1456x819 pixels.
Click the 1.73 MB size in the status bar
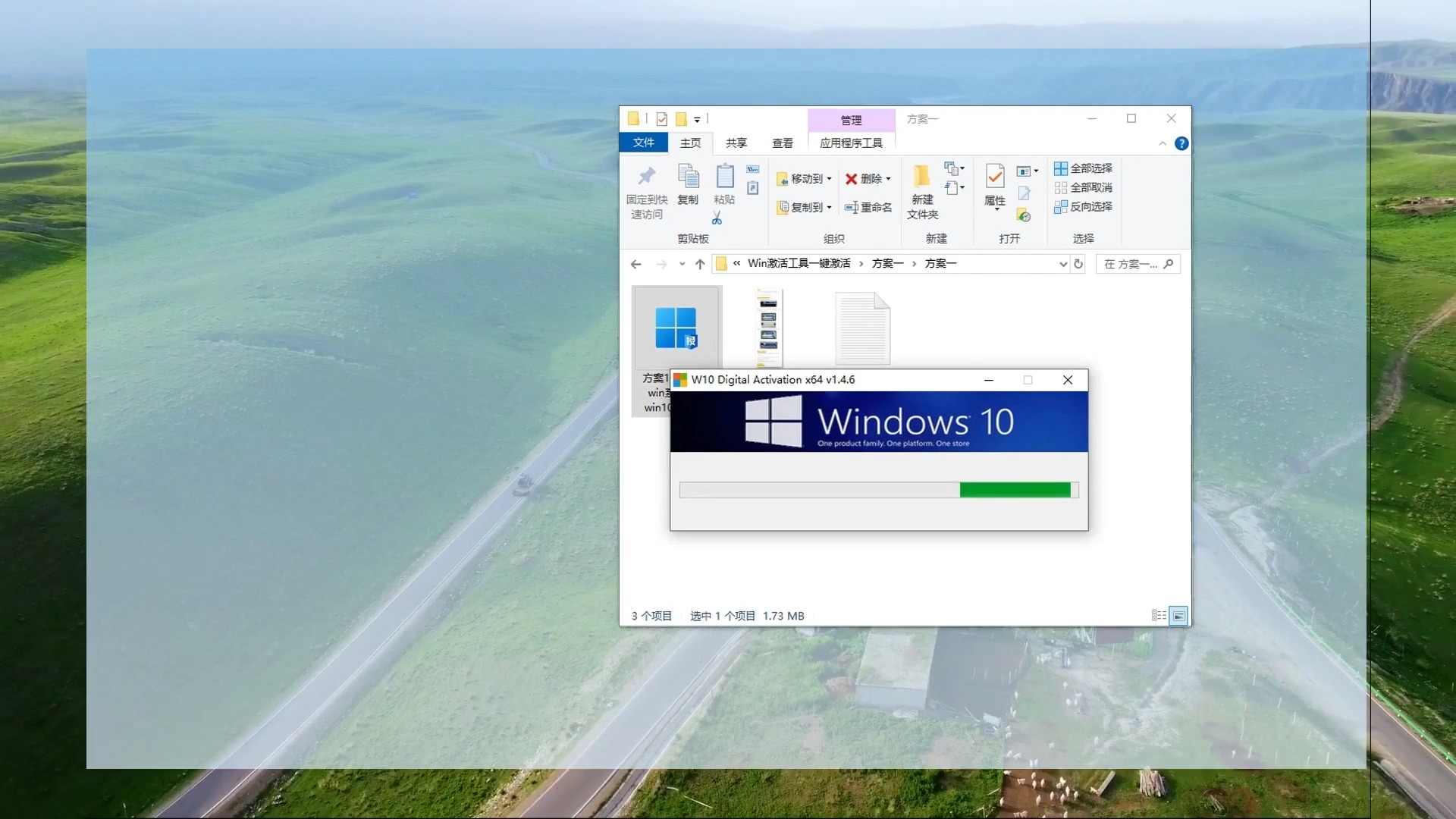coord(783,616)
